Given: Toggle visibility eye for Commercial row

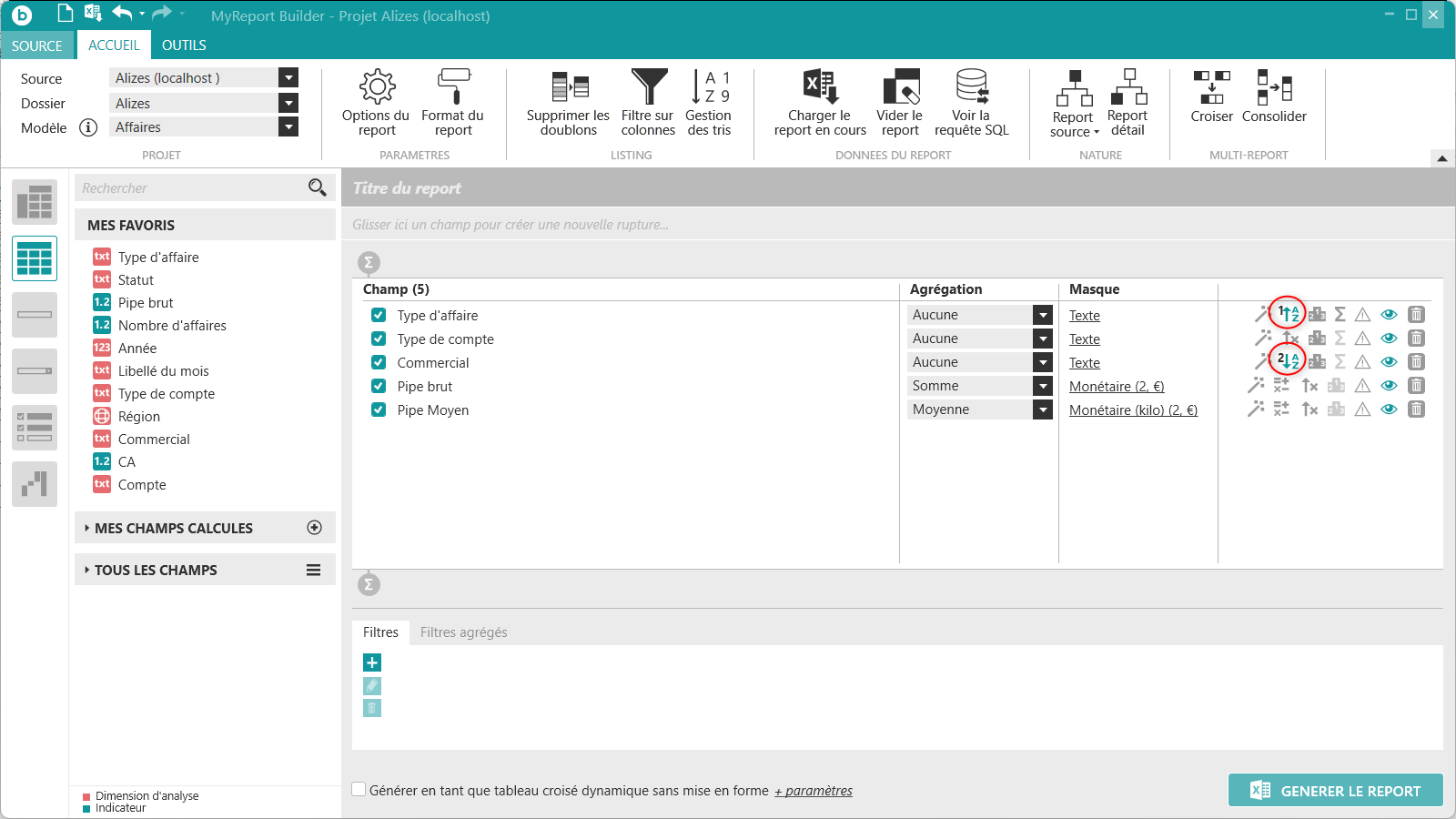Looking at the screenshot, I should tap(1389, 362).
